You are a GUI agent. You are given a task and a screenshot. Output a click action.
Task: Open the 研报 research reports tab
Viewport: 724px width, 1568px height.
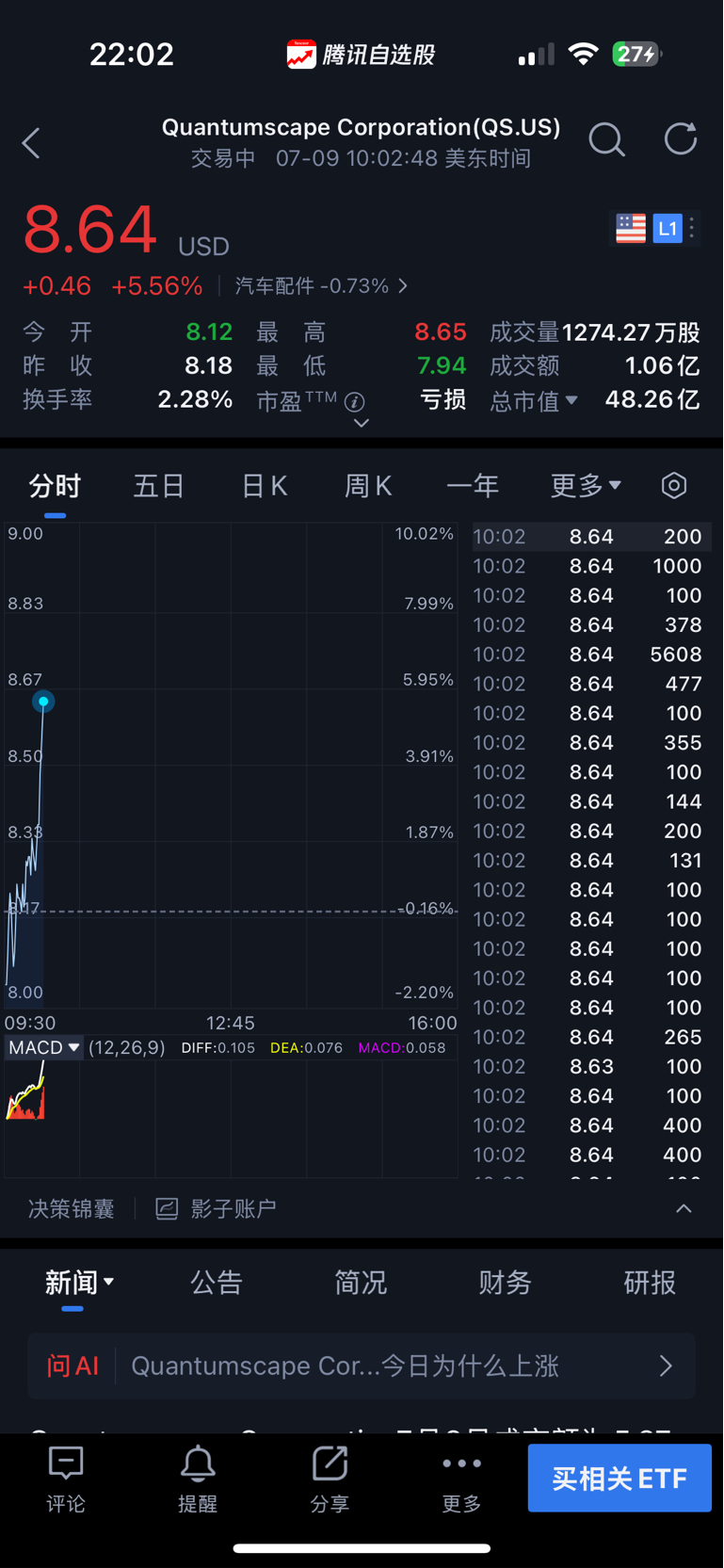(x=650, y=1283)
